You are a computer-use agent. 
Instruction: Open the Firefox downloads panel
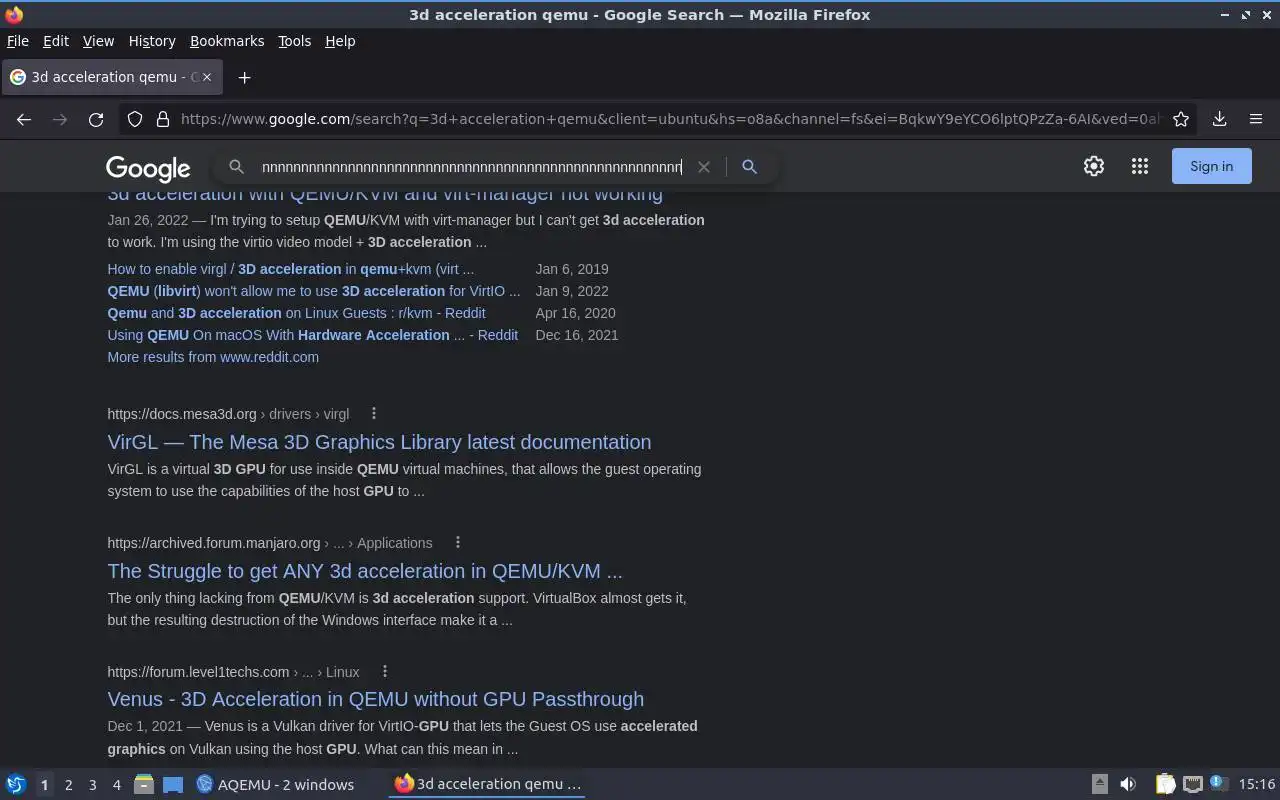(x=1220, y=119)
